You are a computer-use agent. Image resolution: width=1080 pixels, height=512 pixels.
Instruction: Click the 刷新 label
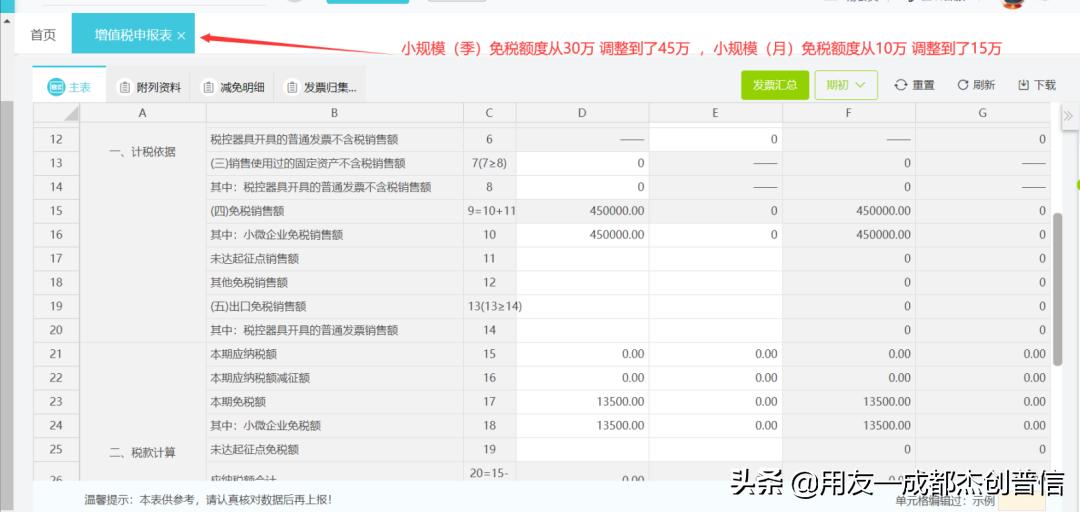[x=984, y=85]
